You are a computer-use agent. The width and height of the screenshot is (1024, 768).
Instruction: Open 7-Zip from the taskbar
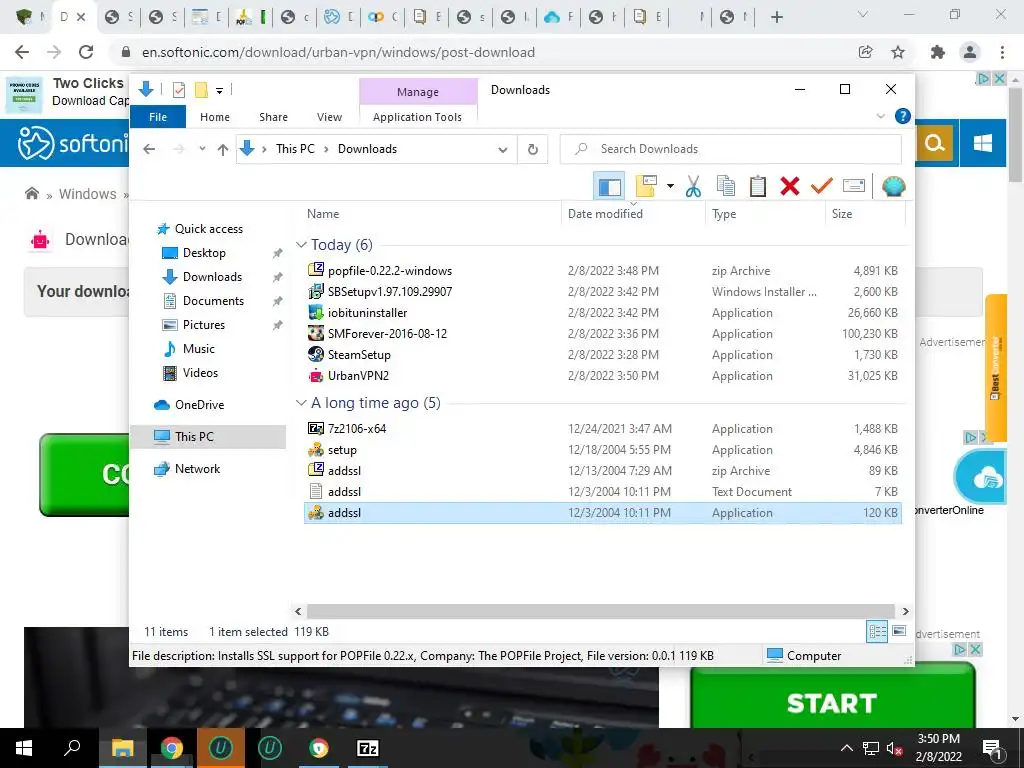pos(368,748)
